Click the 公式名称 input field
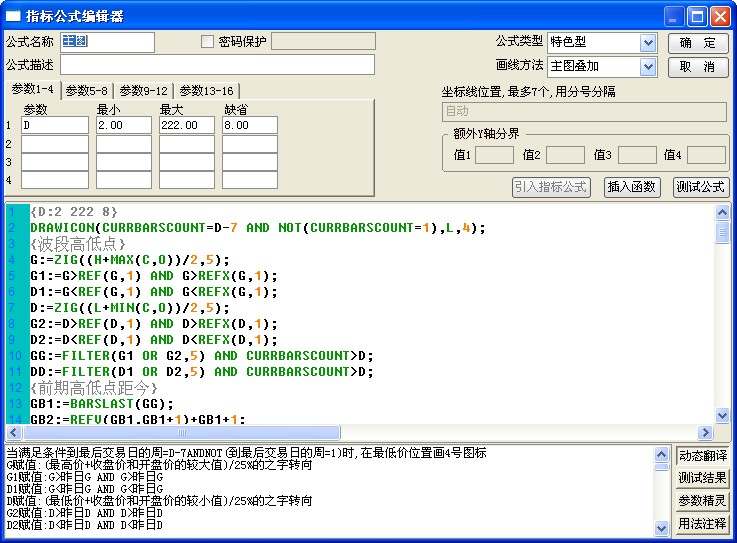Screen dimensions: 737x543 107,42
